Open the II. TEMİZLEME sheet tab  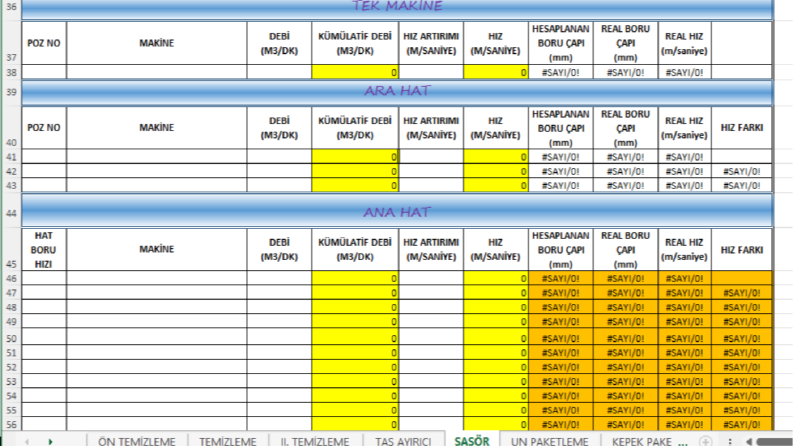pyautogui.click(x=315, y=441)
